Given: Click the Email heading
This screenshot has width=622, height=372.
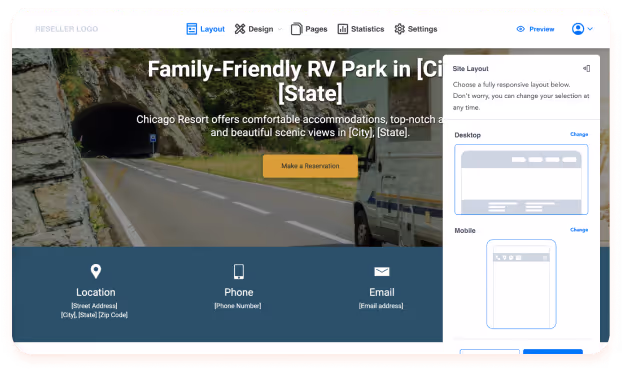Looking at the screenshot, I should pos(382,292).
